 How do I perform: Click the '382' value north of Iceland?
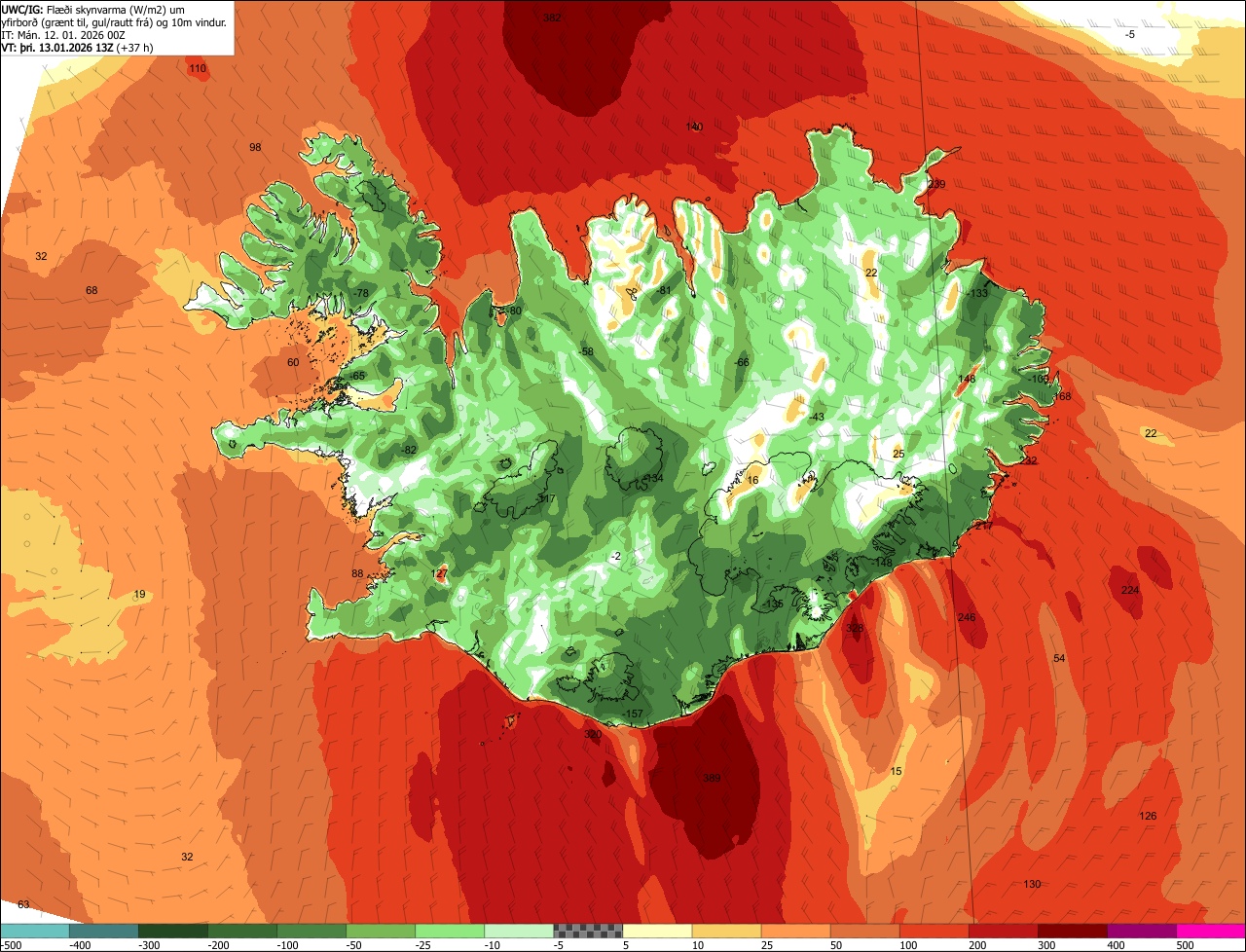pos(552,18)
